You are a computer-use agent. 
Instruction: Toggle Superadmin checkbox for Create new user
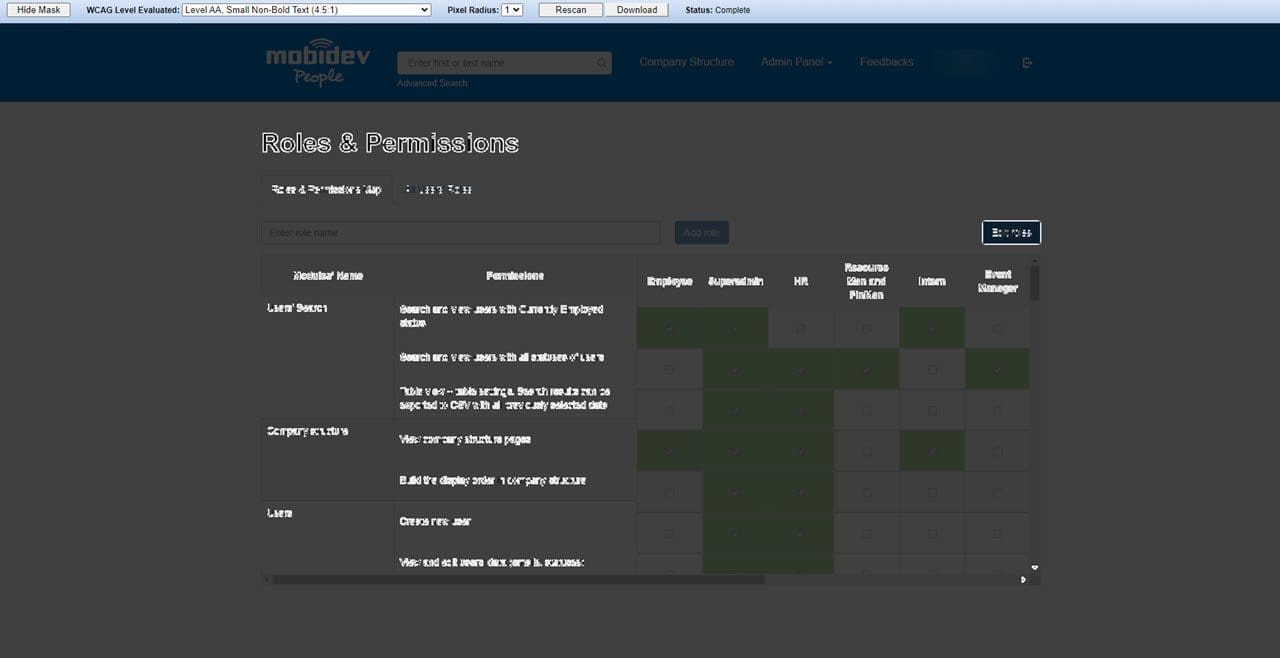click(735, 534)
